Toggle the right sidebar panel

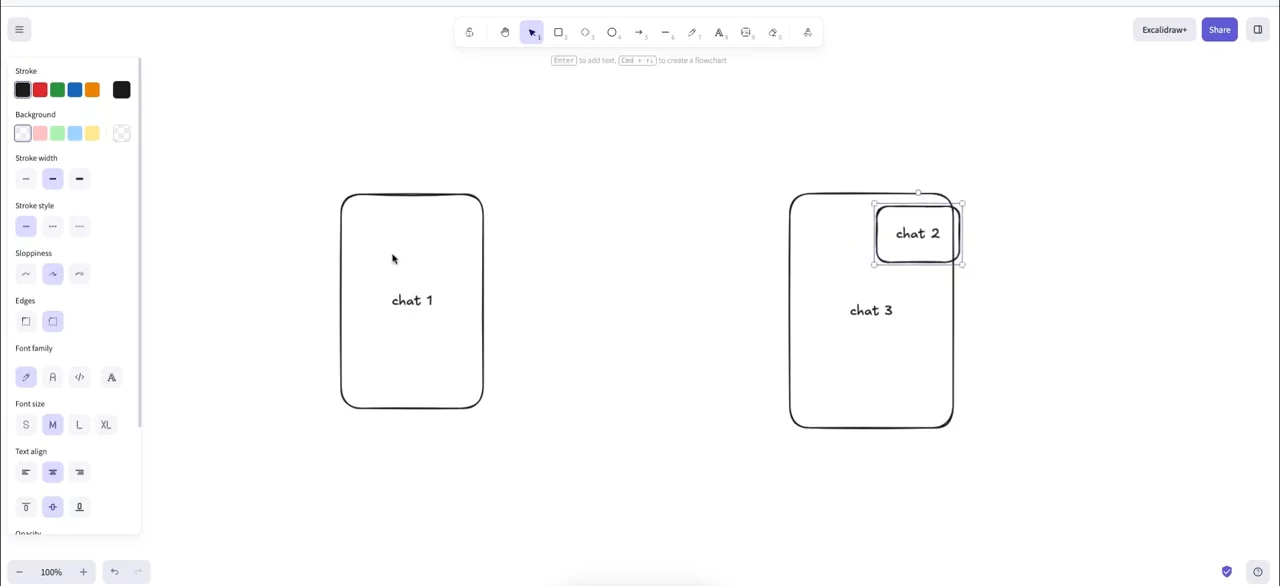tap(1258, 30)
